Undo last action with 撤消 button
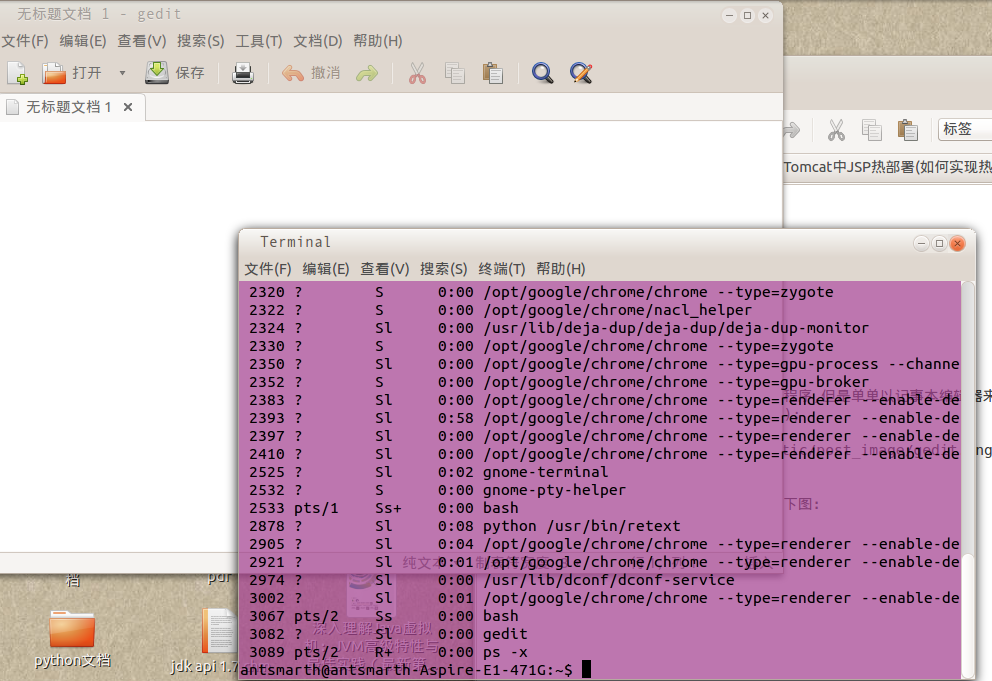This screenshot has width=992, height=681. pos(311,73)
